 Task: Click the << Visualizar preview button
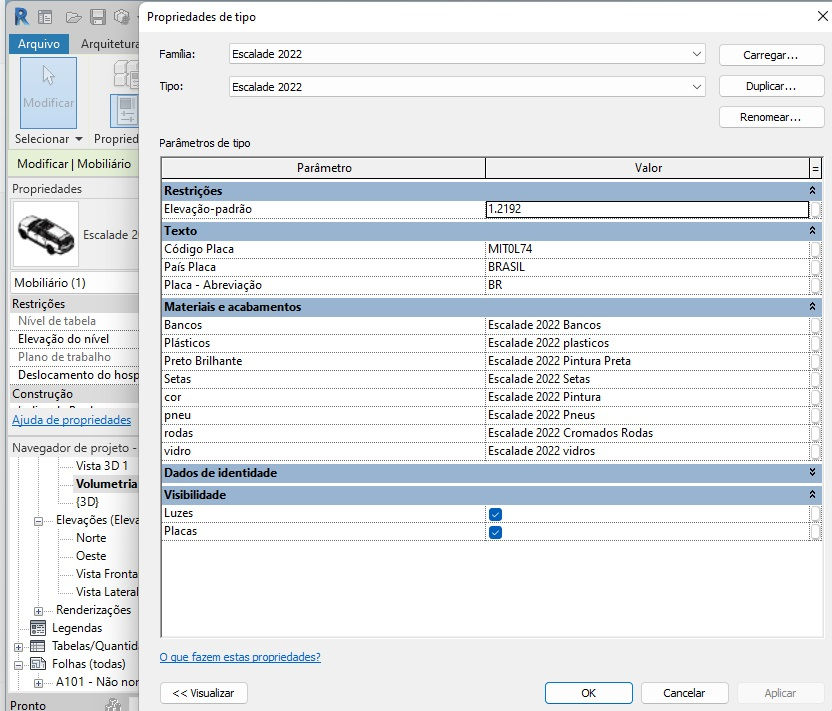point(203,693)
